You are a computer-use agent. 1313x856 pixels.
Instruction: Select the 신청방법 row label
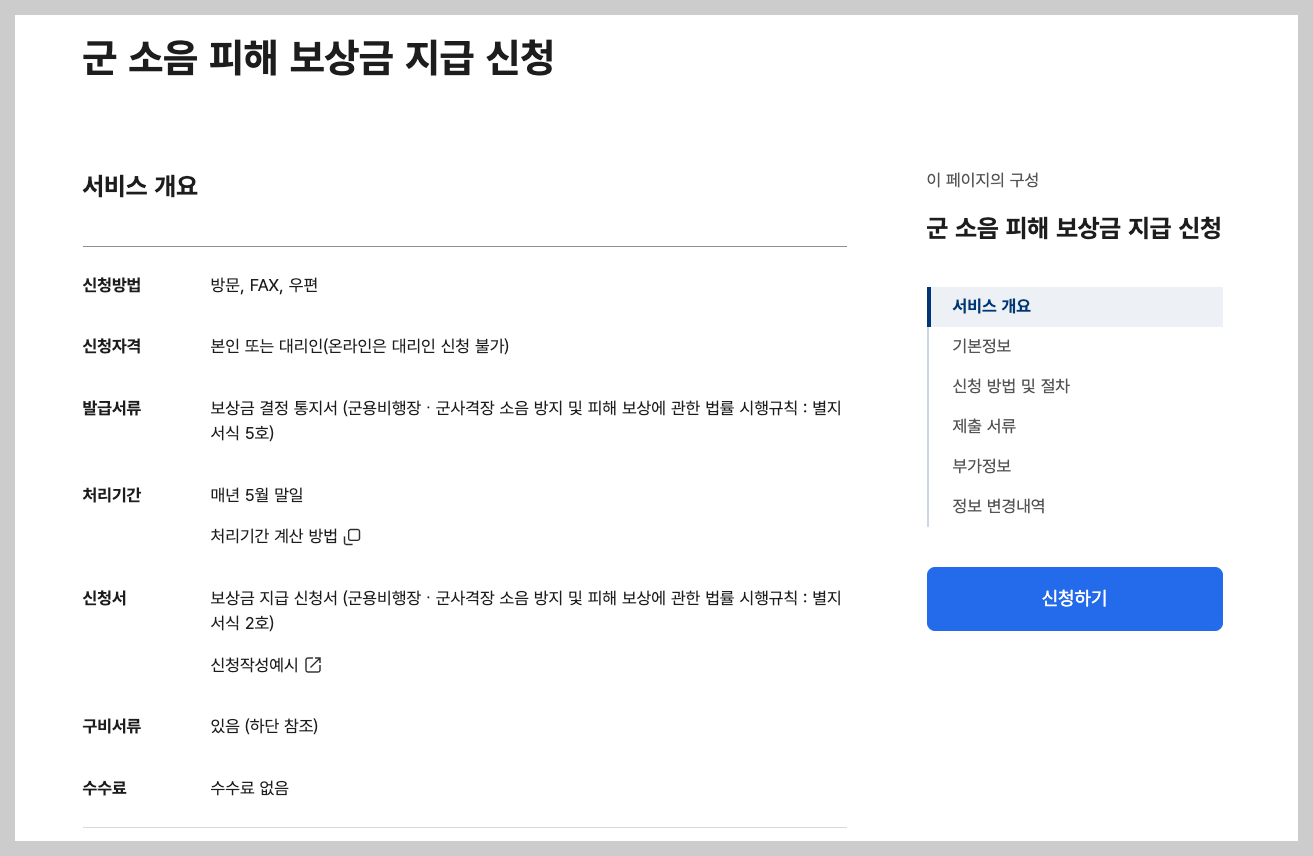coord(111,284)
